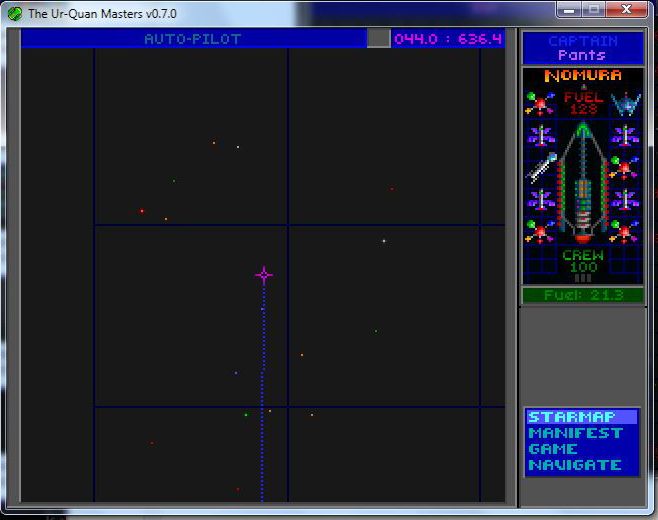Click the AUTO-PILOT header label

tap(193, 39)
